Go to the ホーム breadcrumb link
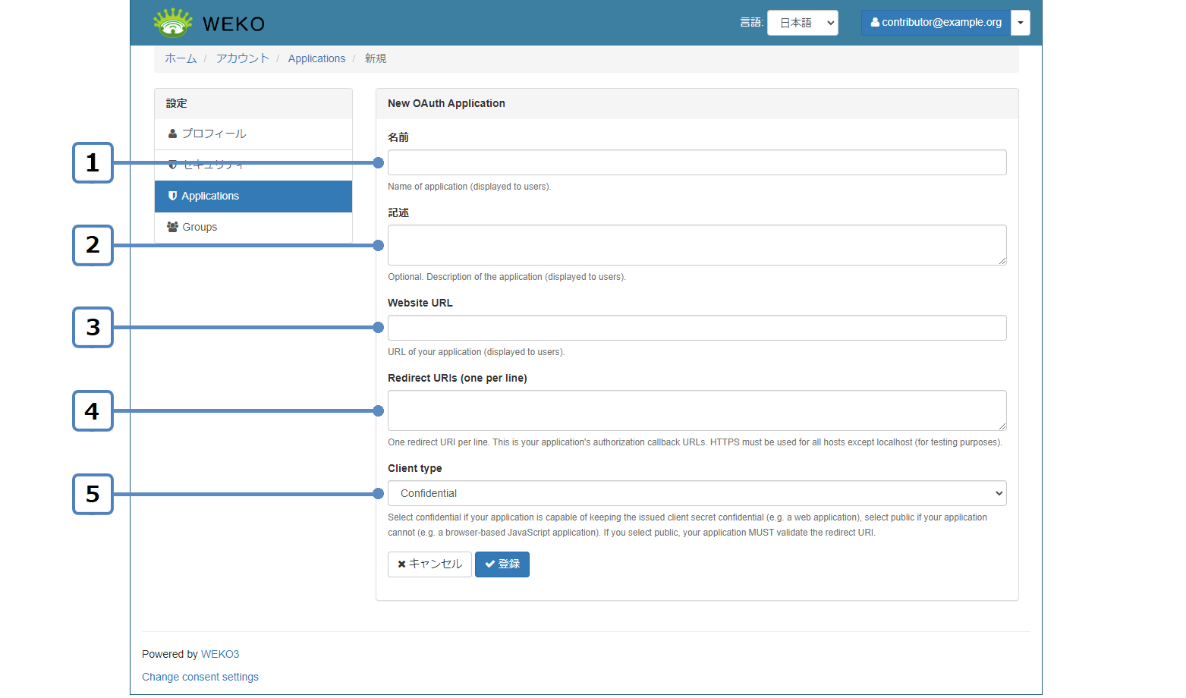This screenshot has width=1186, height=698. [x=181, y=59]
